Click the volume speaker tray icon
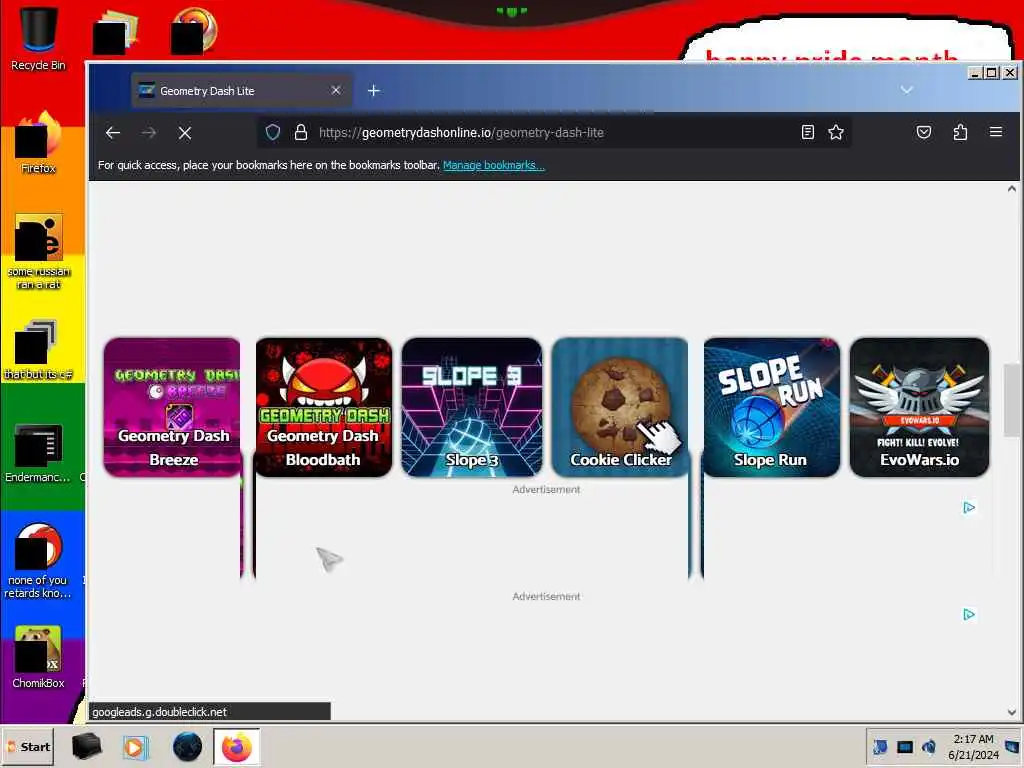Image resolution: width=1024 pixels, height=768 pixels. [x=928, y=746]
